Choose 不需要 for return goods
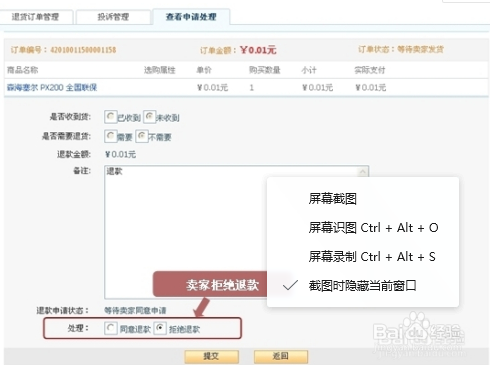The width and height of the screenshot is (490, 365). [x=142, y=136]
